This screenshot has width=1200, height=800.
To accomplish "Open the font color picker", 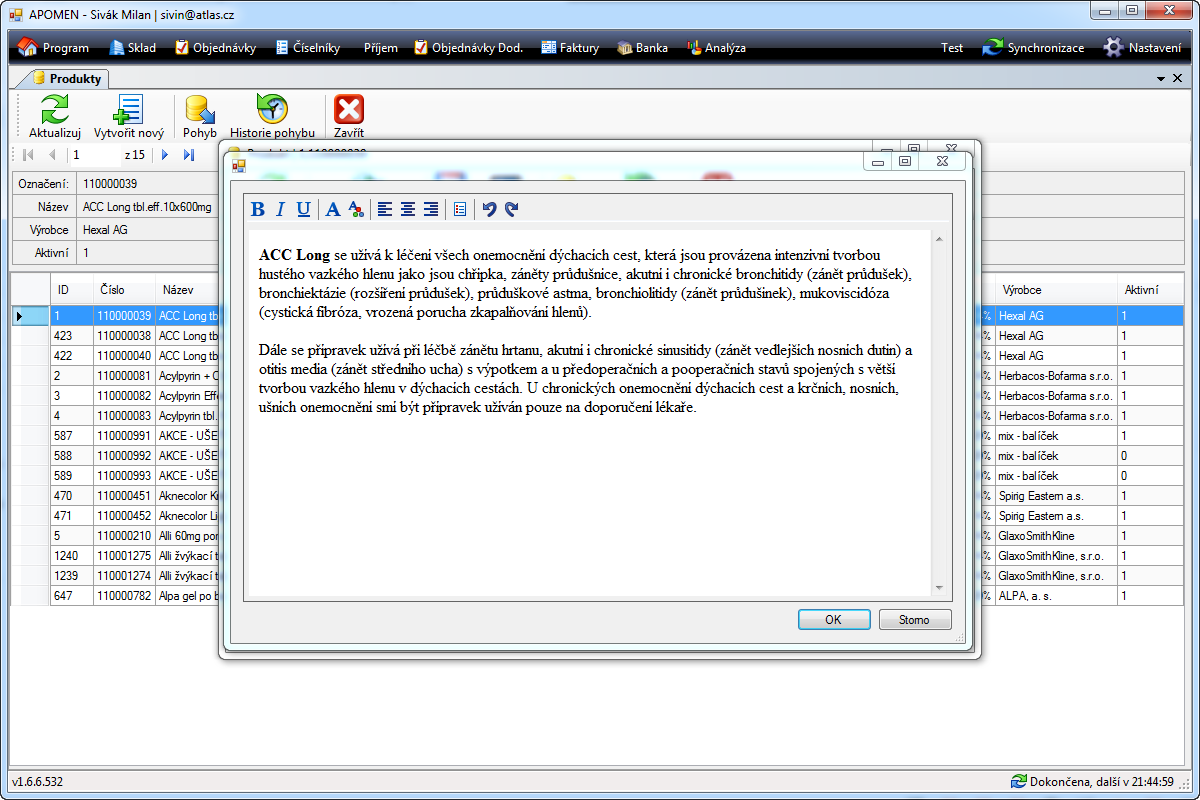I will [x=355, y=209].
